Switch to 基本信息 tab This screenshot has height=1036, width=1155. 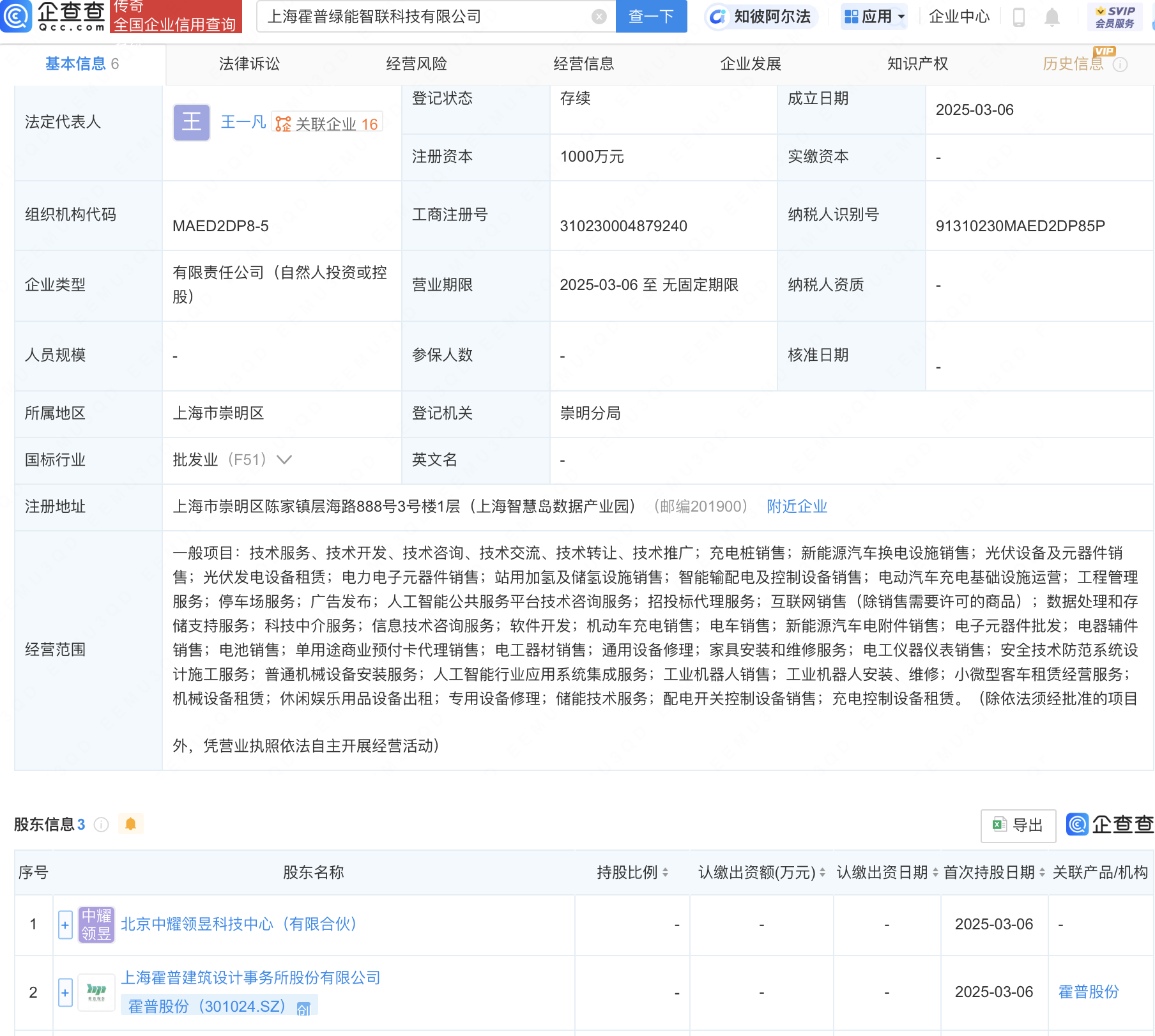pyautogui.click(x=82, y=64)
